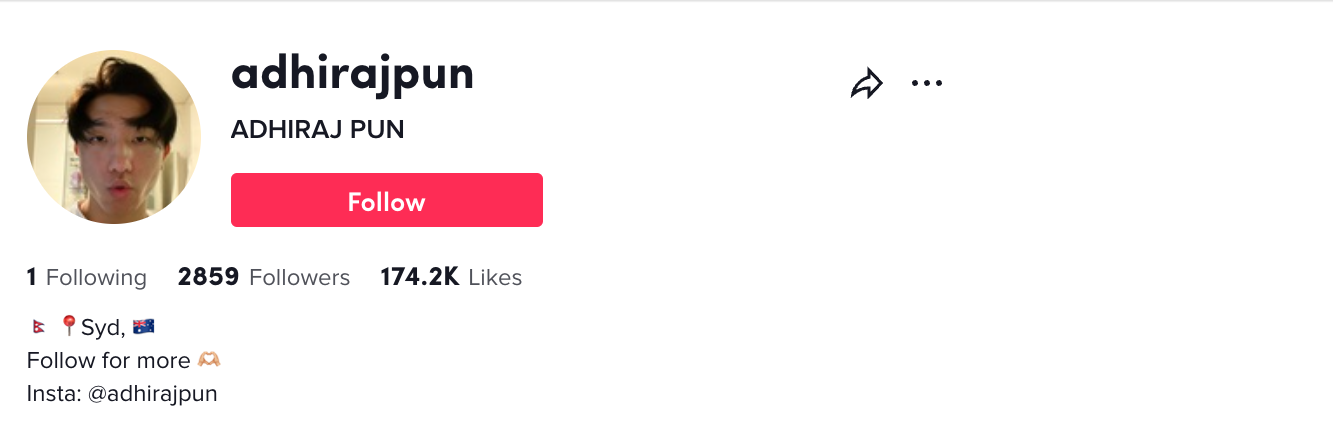The height and width of the screenshot is (444, 1333).
Task: Click the @adhirajpun Insta handle in bio
Action: coord(153,394)
